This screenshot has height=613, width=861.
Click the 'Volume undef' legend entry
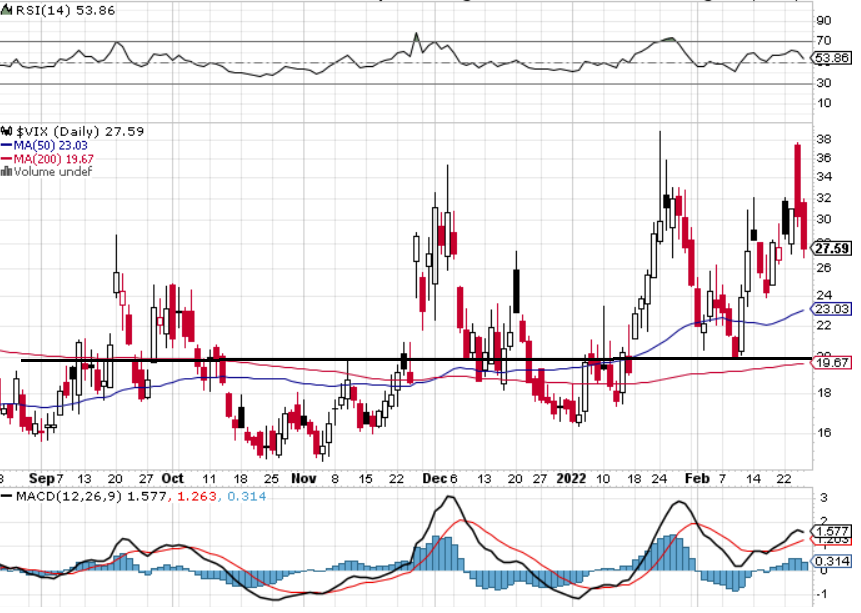tap(53, 172)
